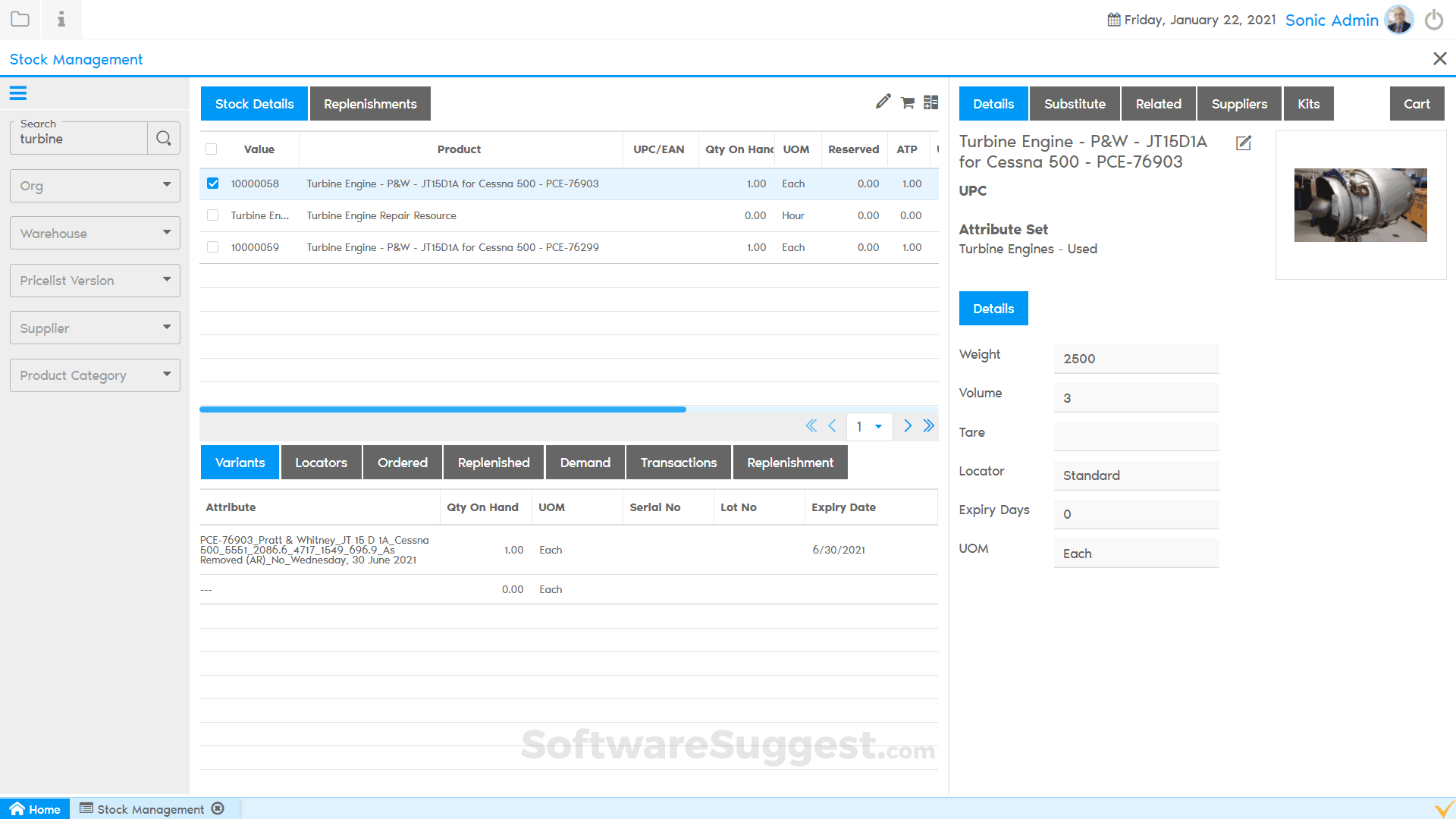Open the page number dropdown

pyautogui.click(x=869, y=426)
